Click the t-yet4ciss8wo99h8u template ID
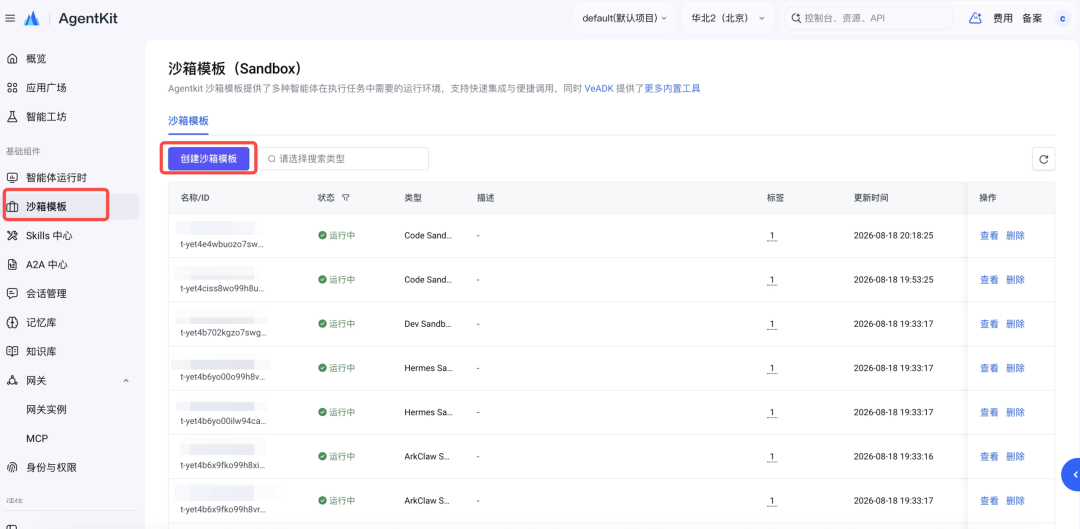Image resolution: width=1080 pixels, height=529 pixels. click(x=222, y=288)
